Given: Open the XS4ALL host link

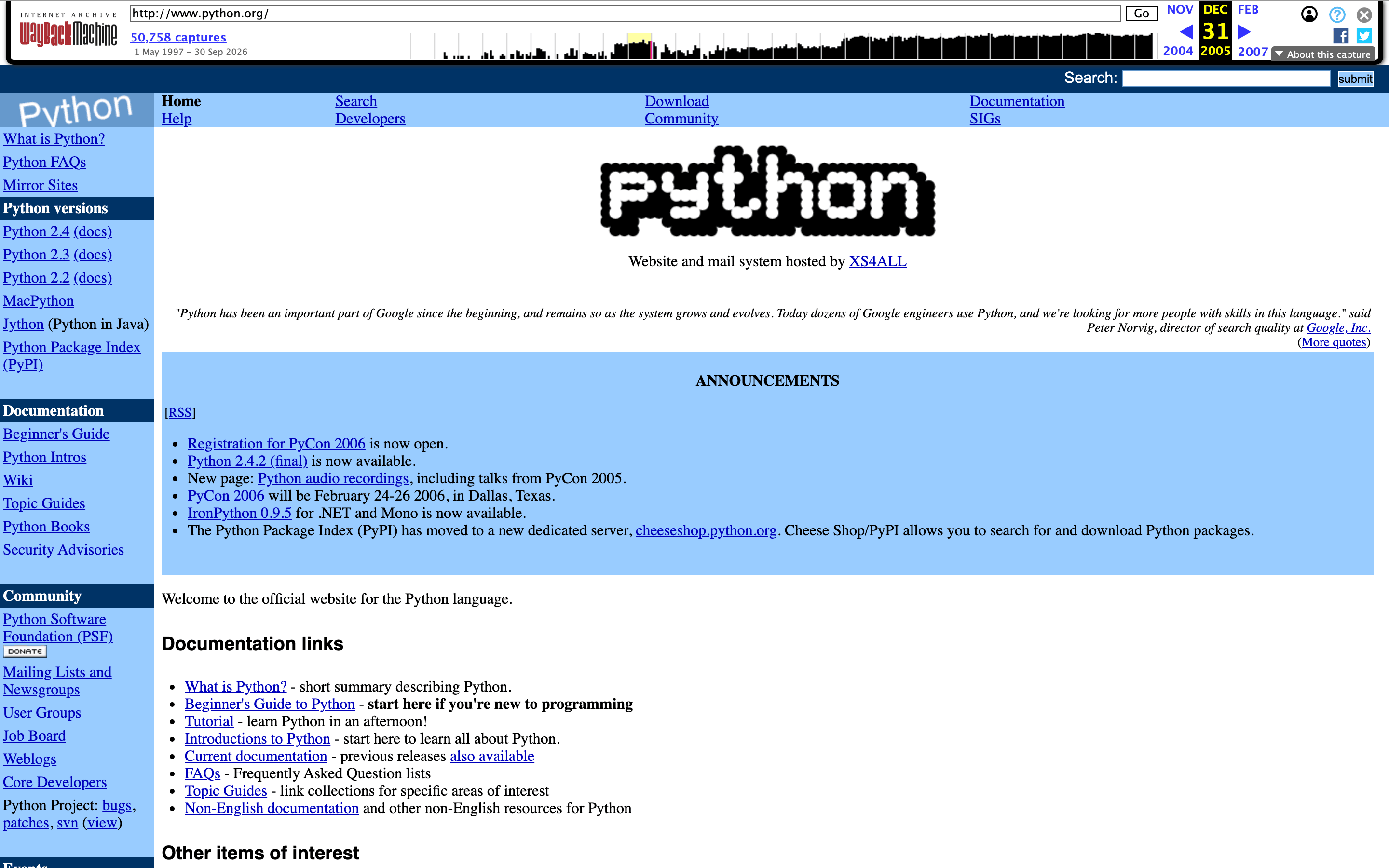Looking at the screenshot, I should coord(878,261).
